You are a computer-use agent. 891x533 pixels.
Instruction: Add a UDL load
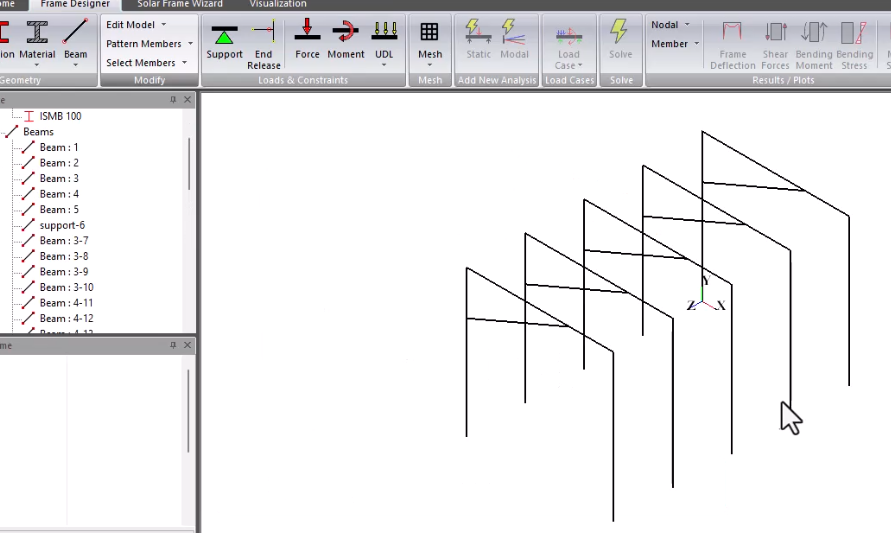tap(384, 39)
